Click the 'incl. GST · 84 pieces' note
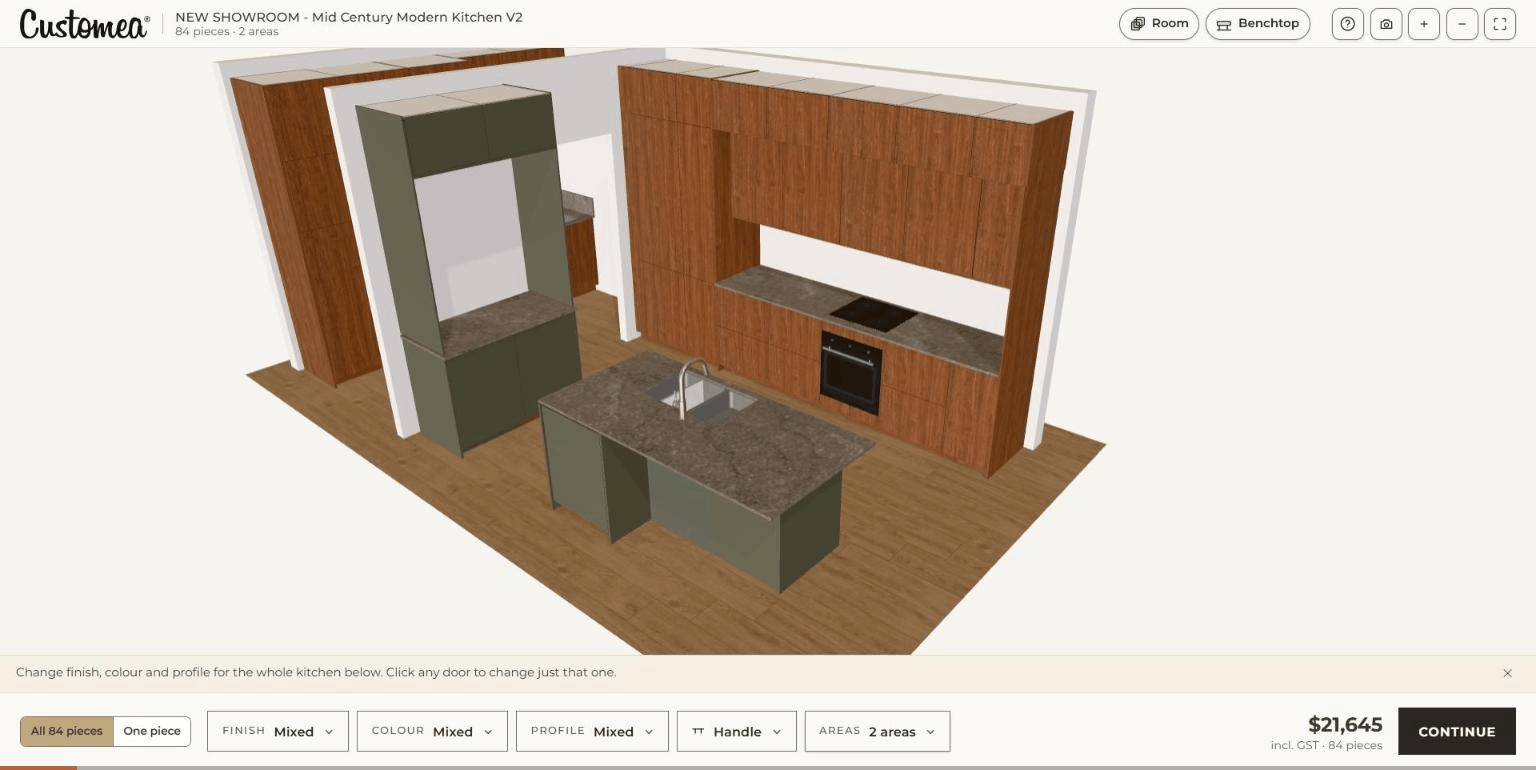The height and width of the screenshot is (770, 1536). [x=1327, y=746]
